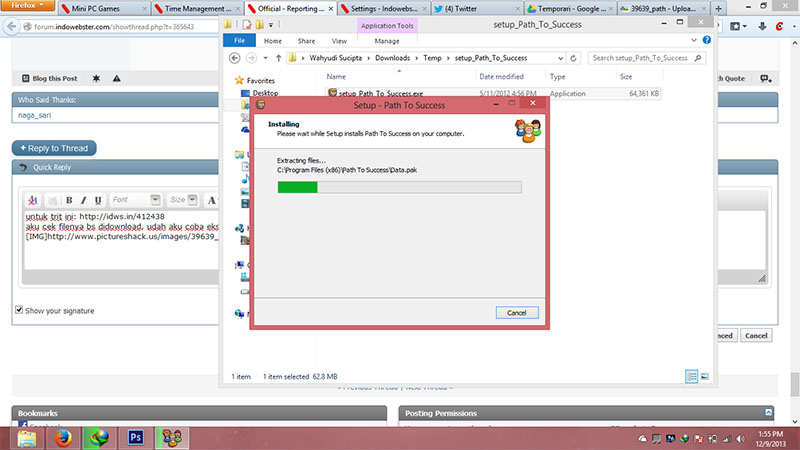Open File menu in Explorer window

(239, 41)
